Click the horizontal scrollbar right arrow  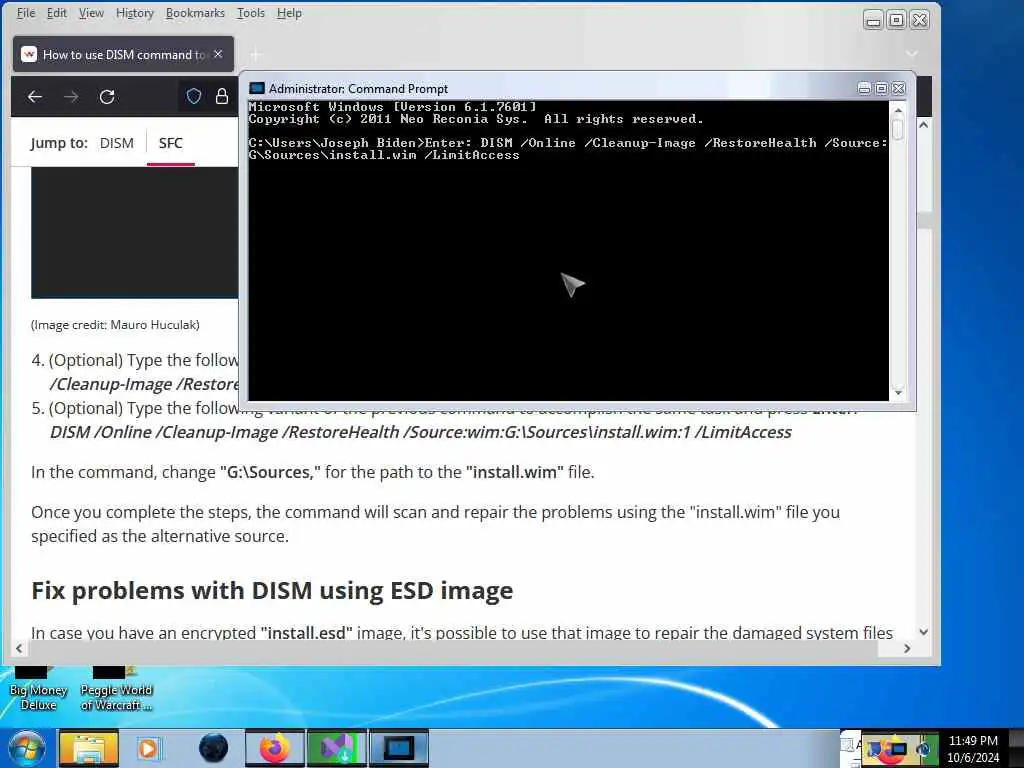pos(907,648)
